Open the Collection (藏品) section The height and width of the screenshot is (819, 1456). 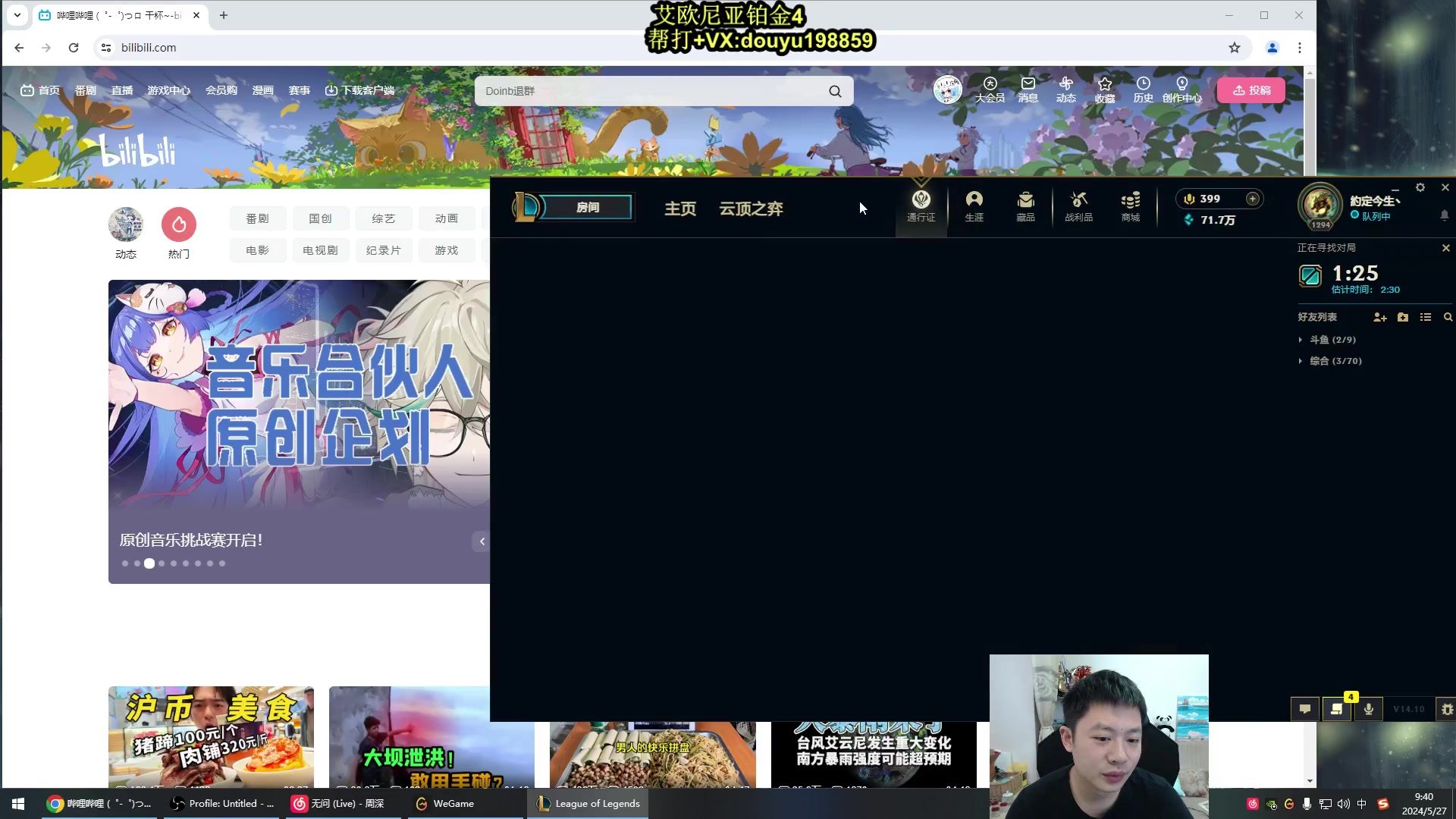pyautogui.click(x=1025, y=206)
